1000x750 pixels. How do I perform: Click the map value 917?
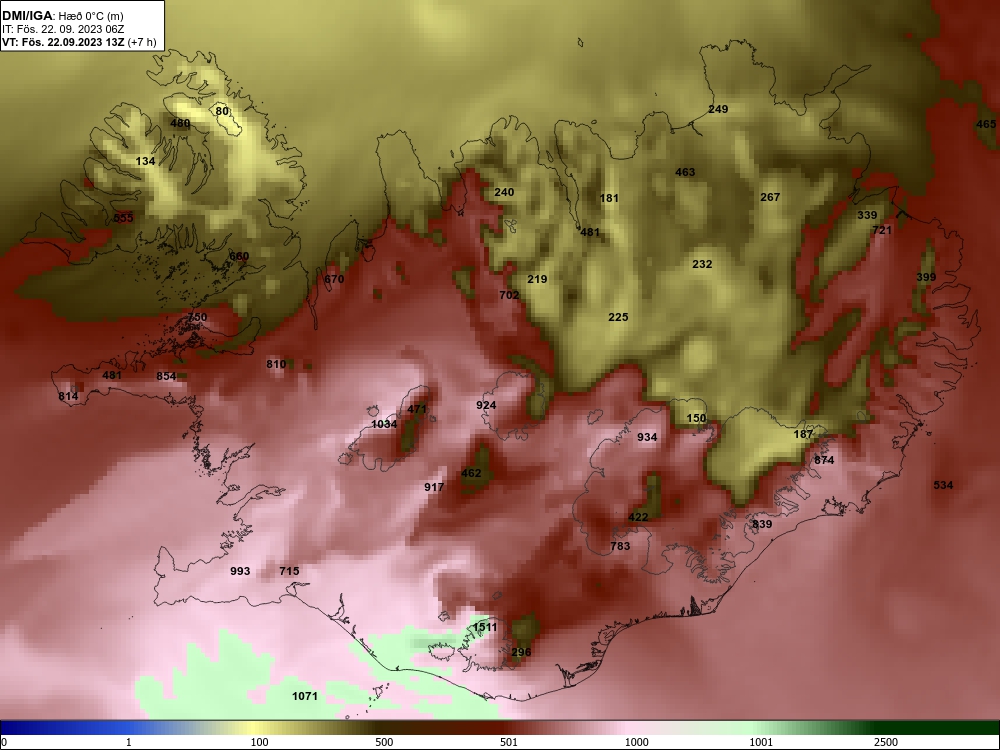[x=434, y=487]
